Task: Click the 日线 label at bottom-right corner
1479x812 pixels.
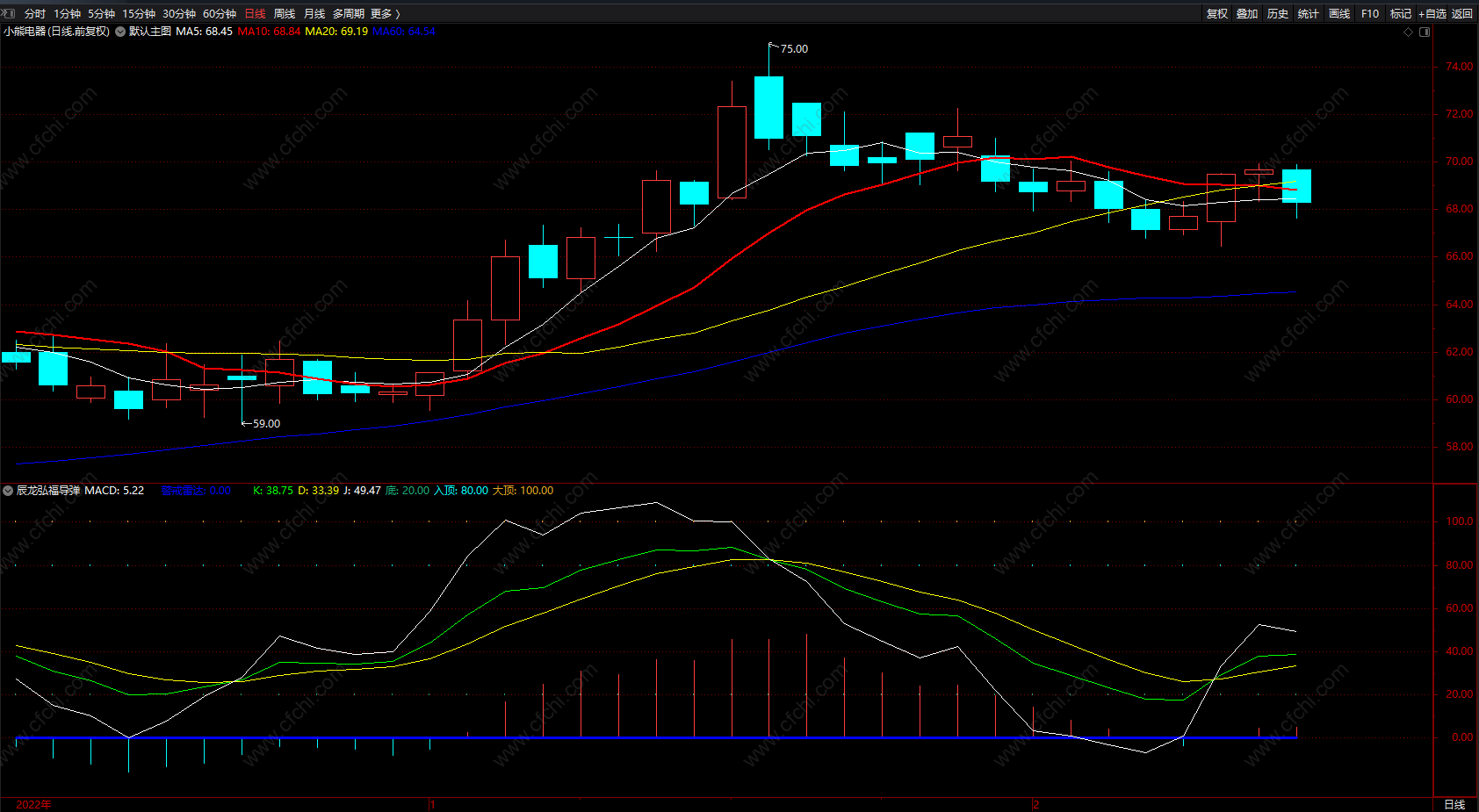Action: pos(1454,804)
